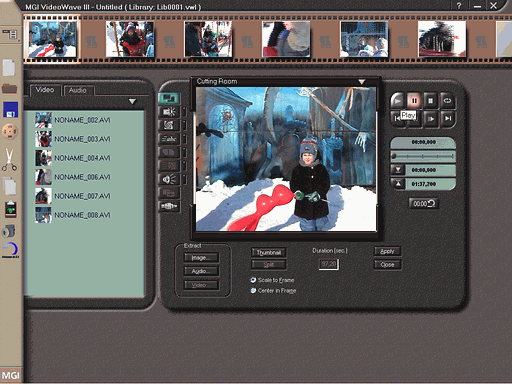
Task: Click the playback position slider knob
Action: 394,156
